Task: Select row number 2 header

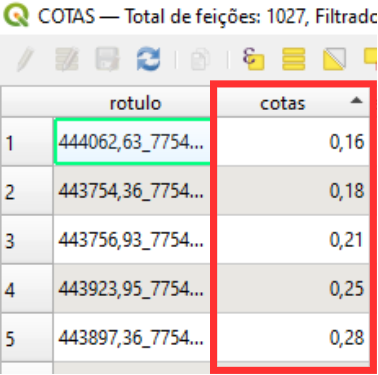Action: click(27, 191)
